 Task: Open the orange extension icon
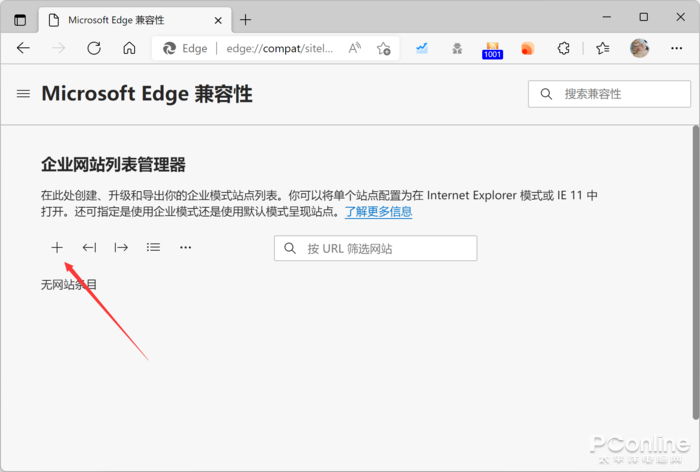coord(528,48)
